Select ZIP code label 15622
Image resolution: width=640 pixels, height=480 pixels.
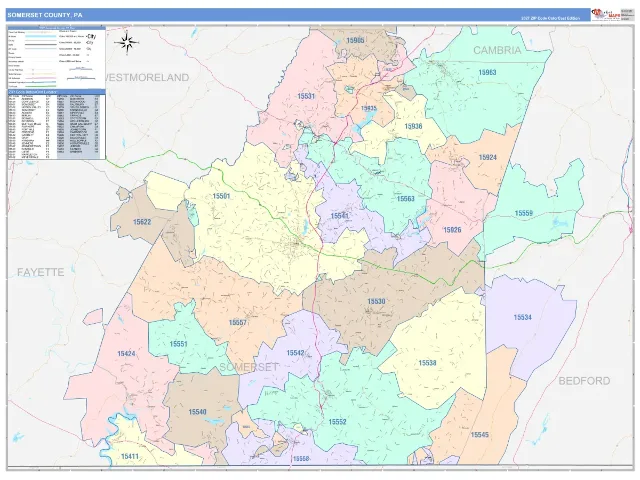(x=142, y=222)
